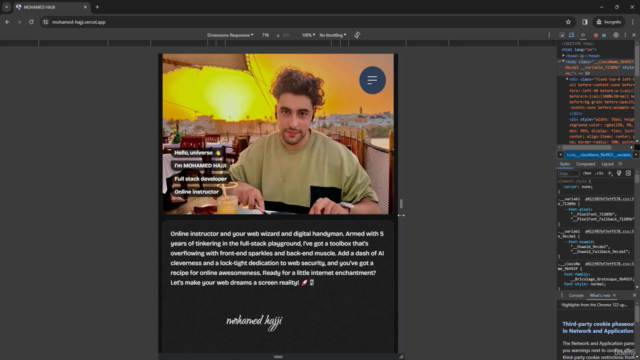Click the Elements horizontal scrollbar
Viewport: 640px width, 360px height.
tap(587, 148)
